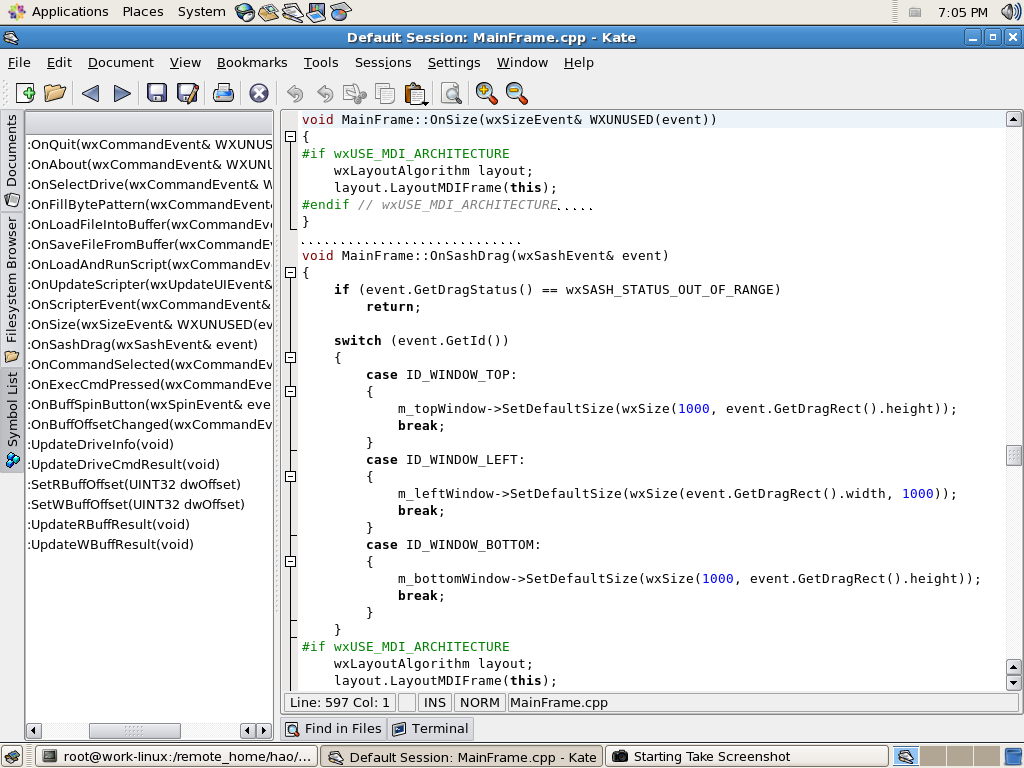Undo the last edit
The image size is (1024, 768).
point(295,93)
